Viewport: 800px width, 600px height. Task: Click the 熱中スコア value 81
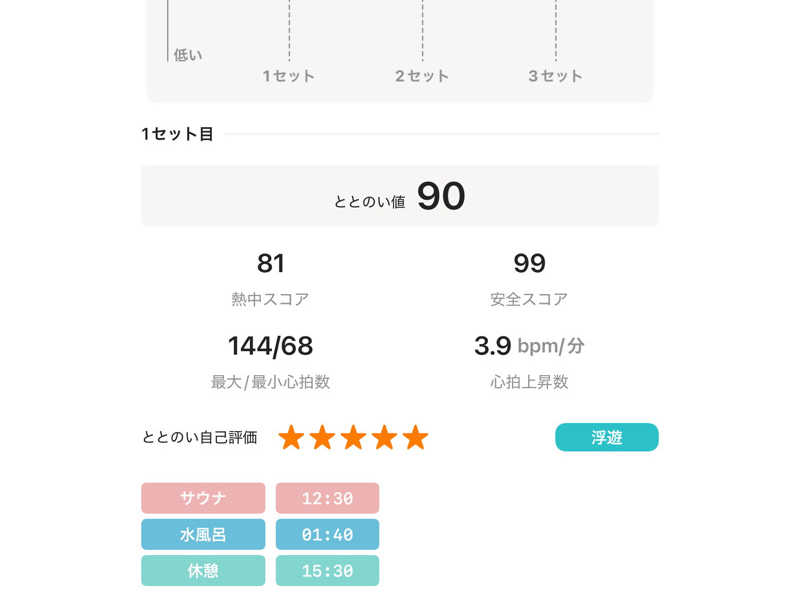click(271, 263)
